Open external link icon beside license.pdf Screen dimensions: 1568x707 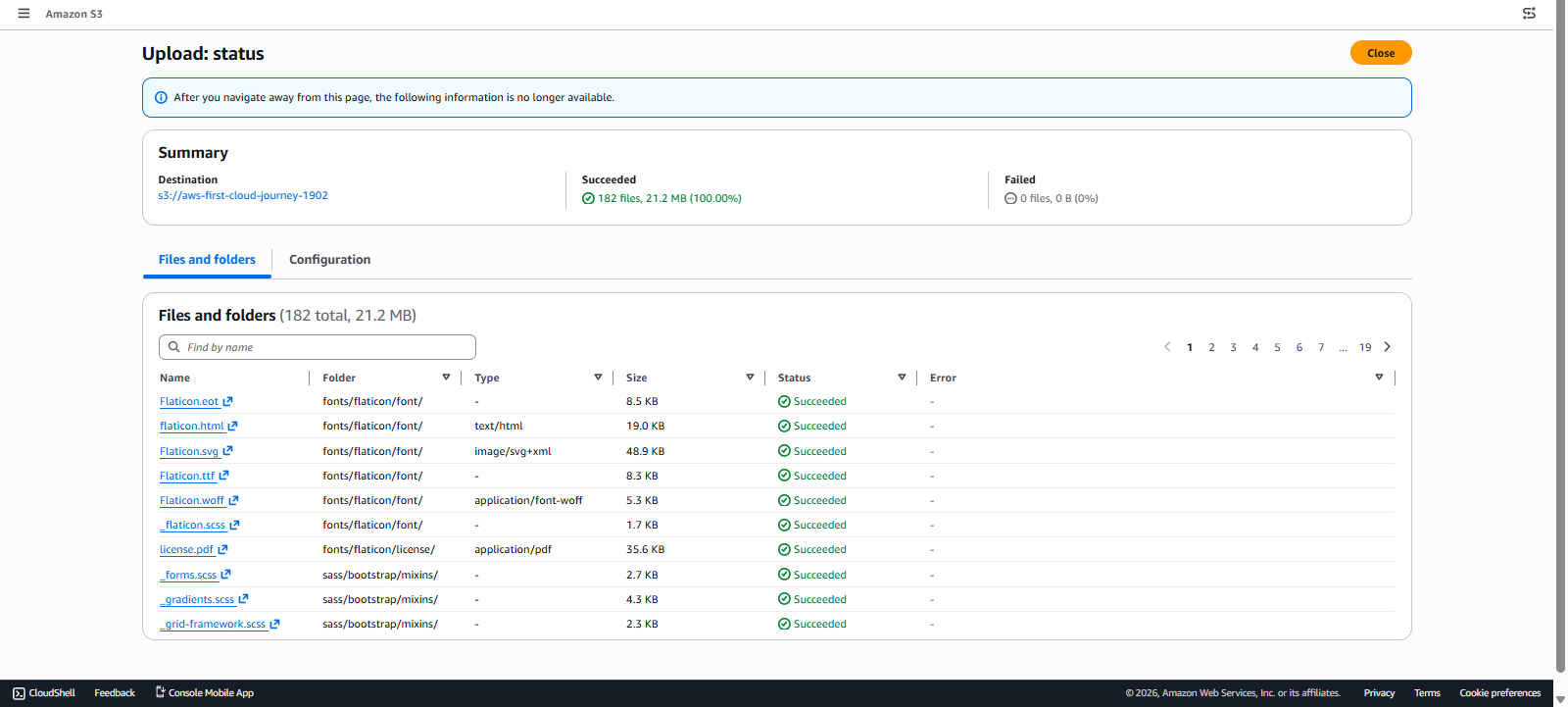(x=222, y=550)
